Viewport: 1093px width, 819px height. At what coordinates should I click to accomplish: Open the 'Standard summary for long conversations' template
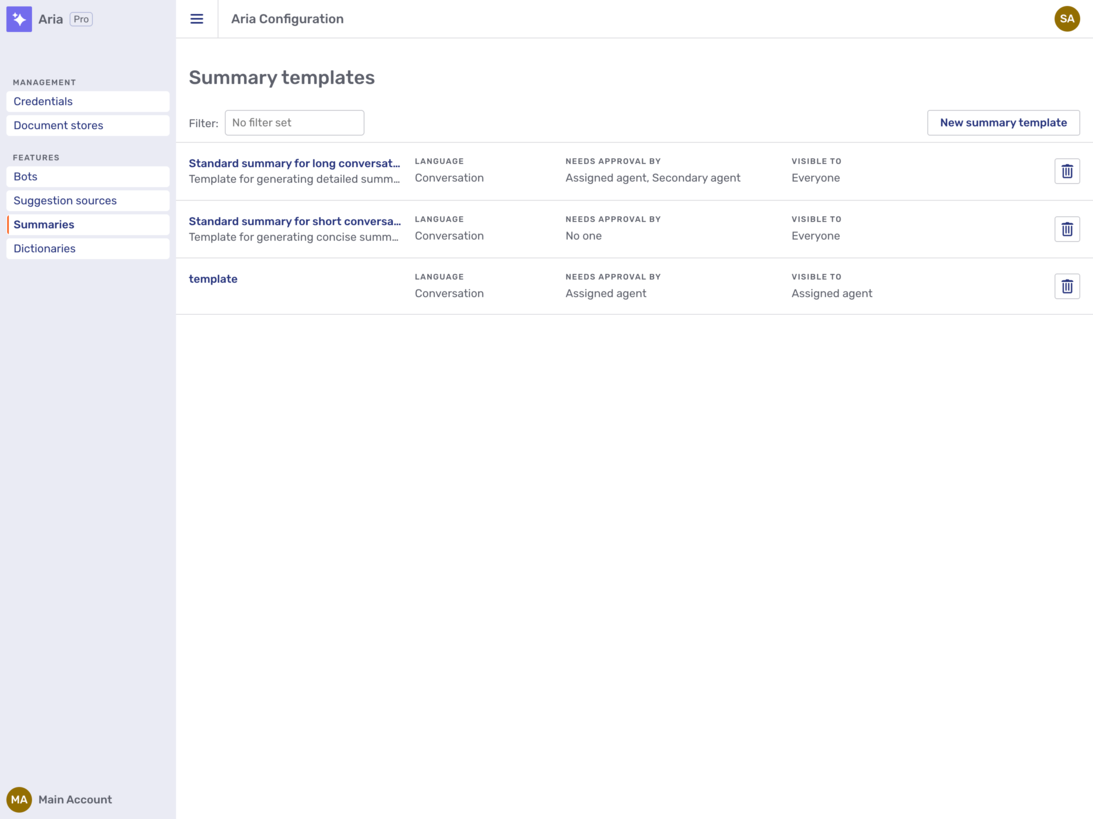tap(295, 163)
